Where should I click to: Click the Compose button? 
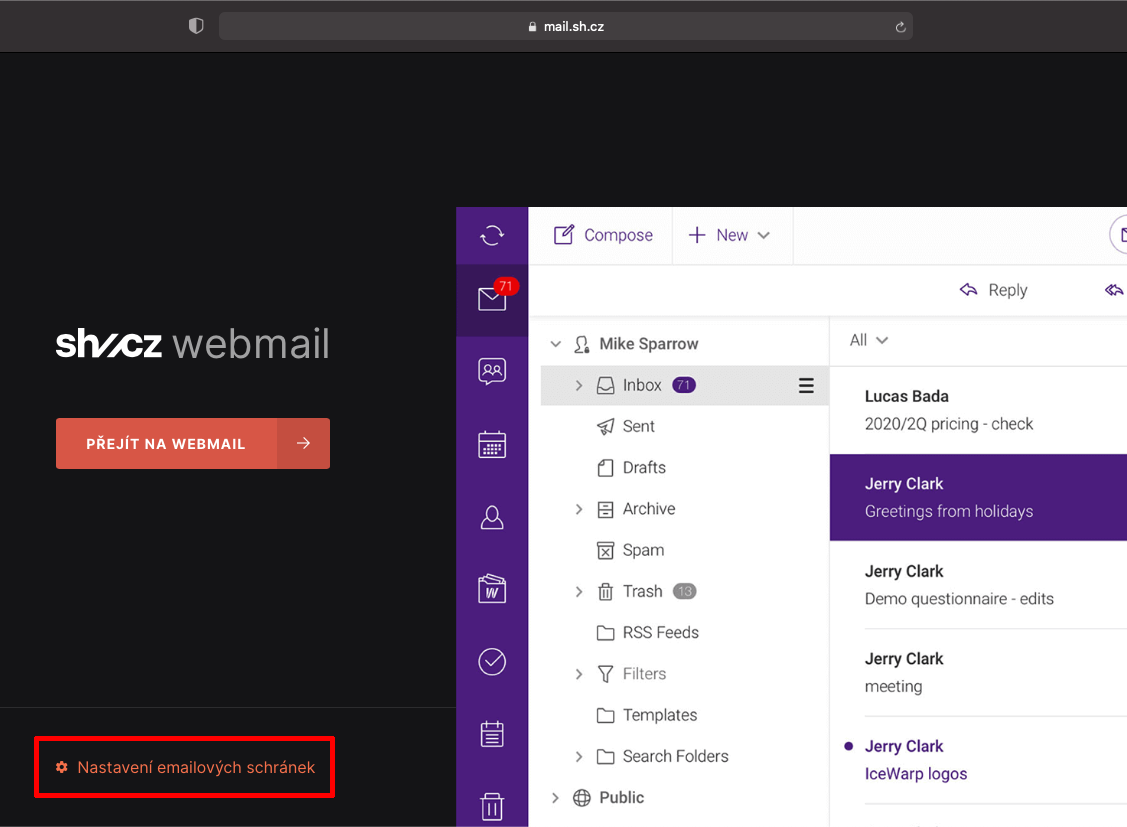603,235
